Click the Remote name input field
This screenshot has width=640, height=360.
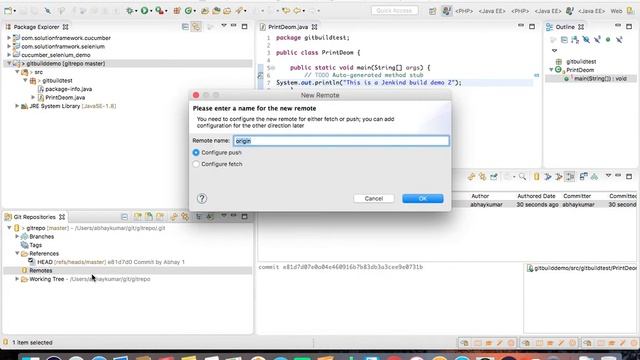[x=341, y=141]
